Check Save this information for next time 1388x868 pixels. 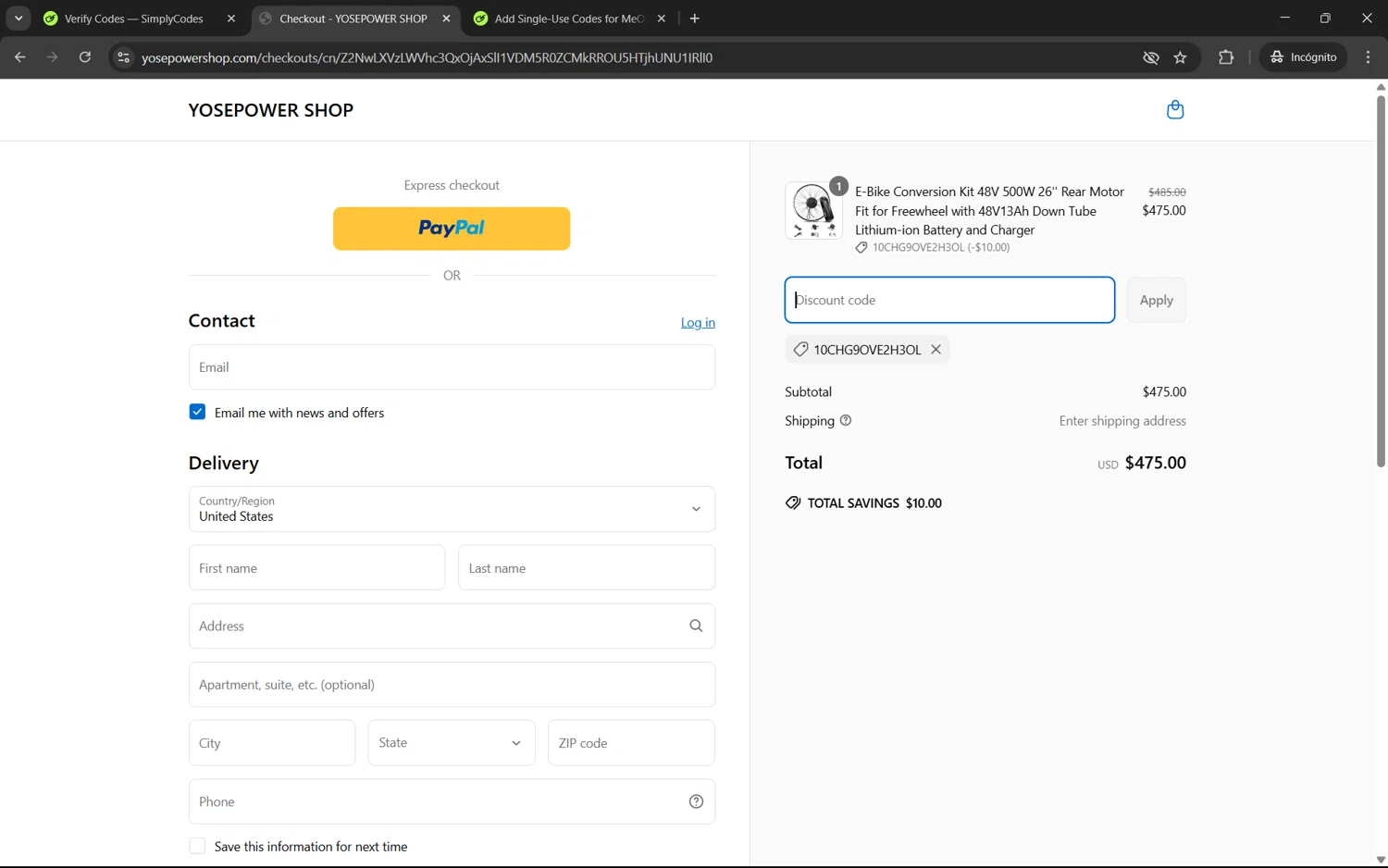[x=197, y=846]
